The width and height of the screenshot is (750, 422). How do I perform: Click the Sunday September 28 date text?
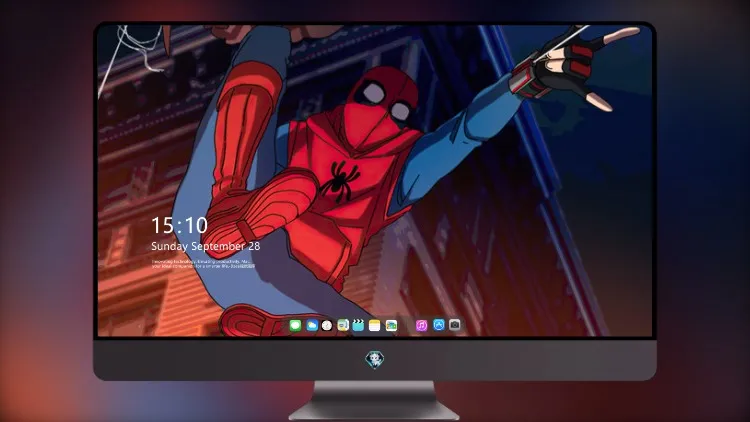coord(206,246)
